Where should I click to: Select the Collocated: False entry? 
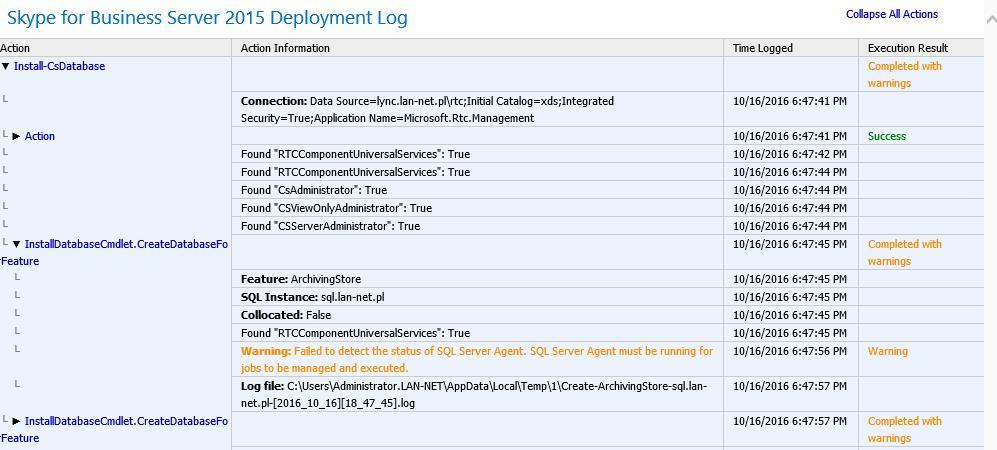286,315
